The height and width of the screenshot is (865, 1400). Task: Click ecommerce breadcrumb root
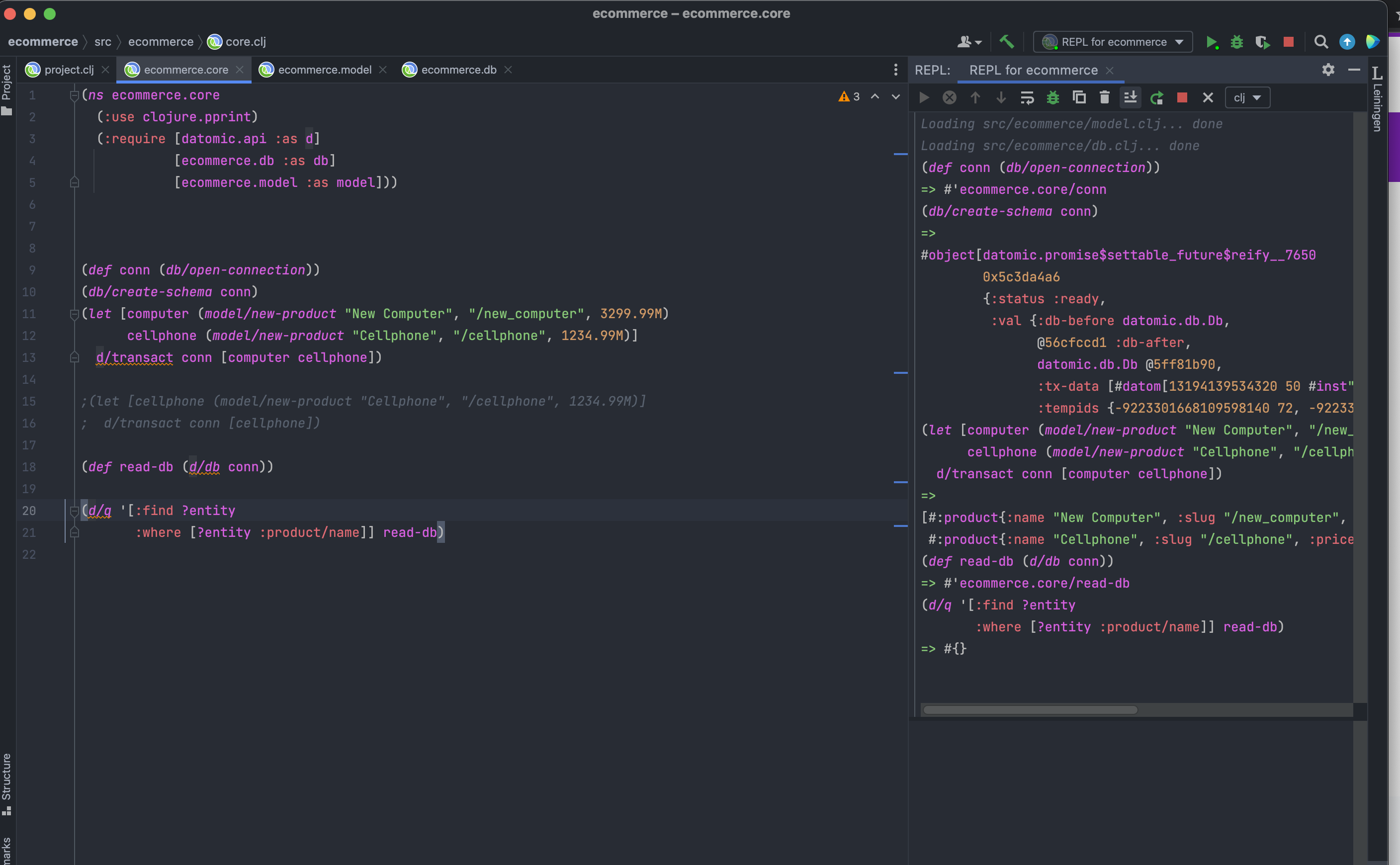[43, 42]
